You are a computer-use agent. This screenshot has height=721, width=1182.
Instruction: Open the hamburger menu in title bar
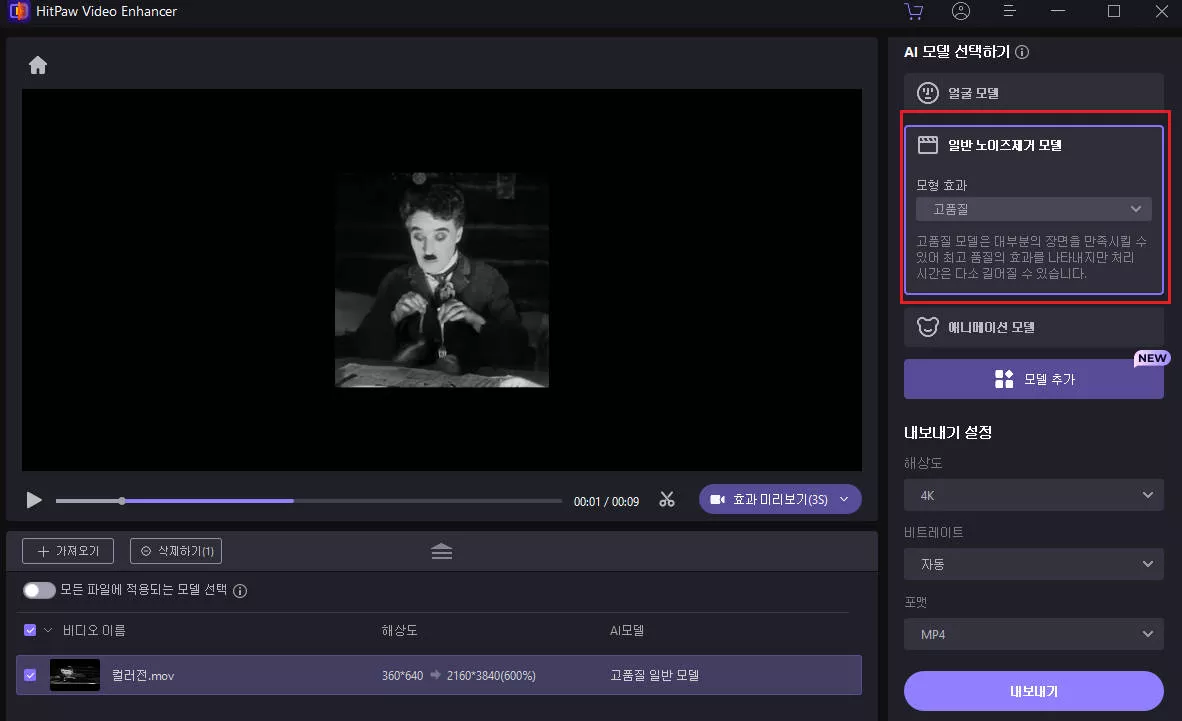[1010, 12]
